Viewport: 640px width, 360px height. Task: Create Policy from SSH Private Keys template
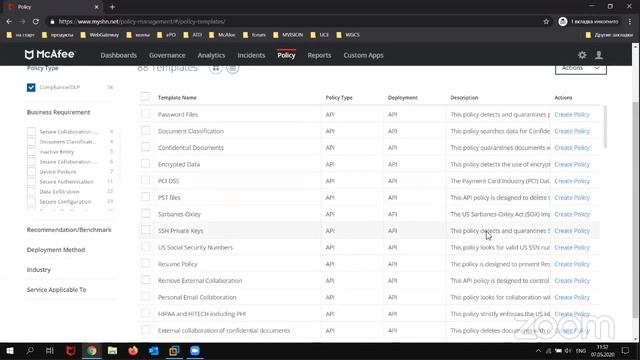point(572,231)
